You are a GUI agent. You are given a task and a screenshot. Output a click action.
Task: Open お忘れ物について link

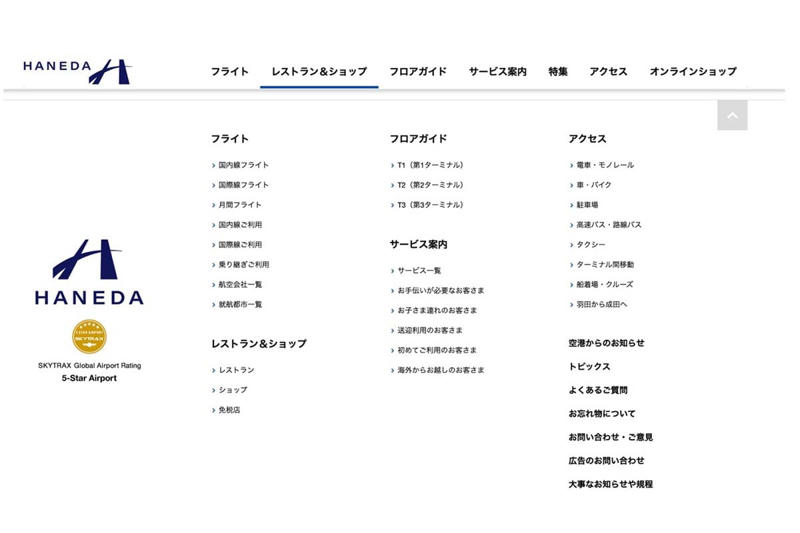click(x=602, y=413)
